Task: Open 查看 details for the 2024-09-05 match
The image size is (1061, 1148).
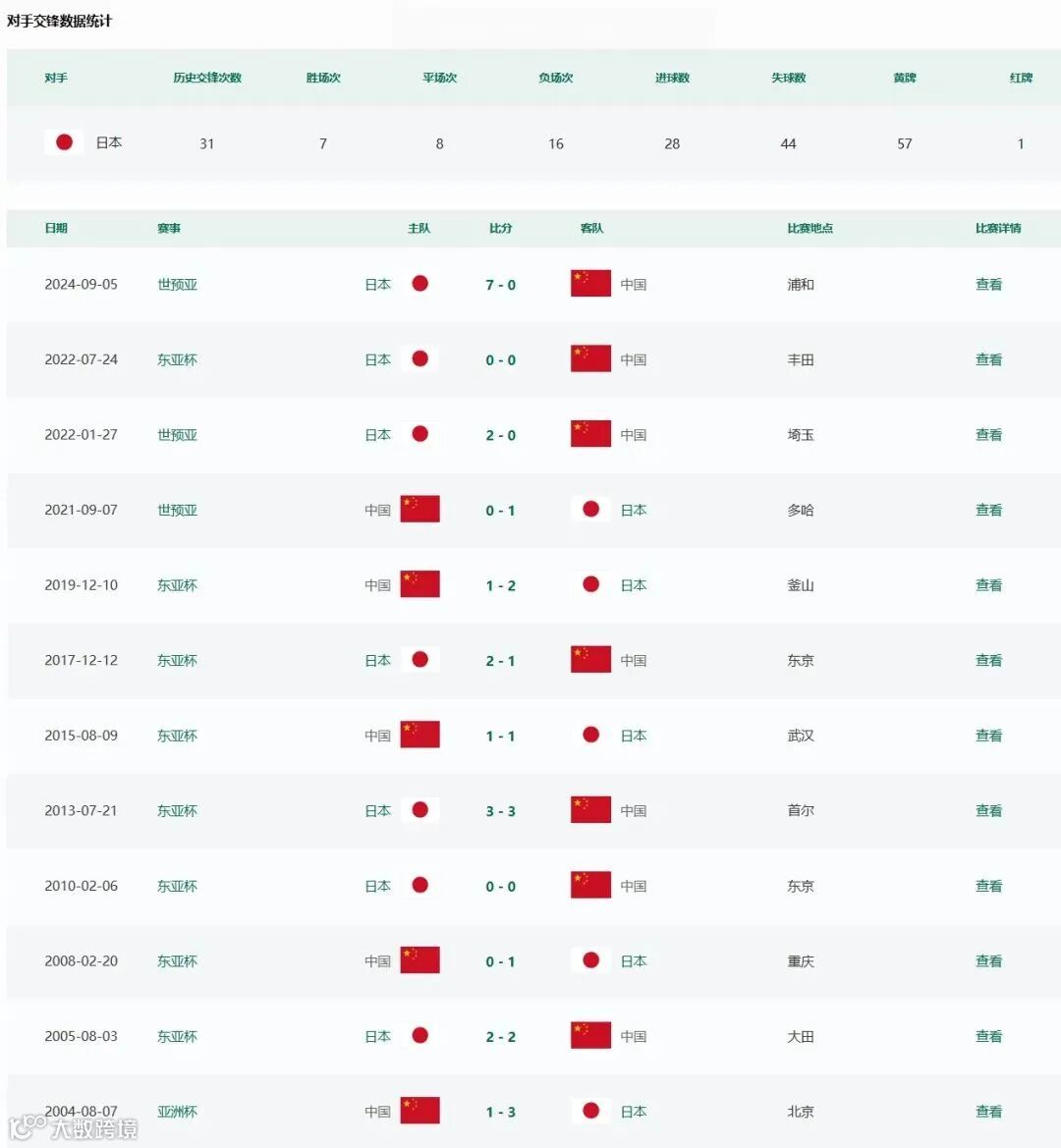Action: point(988,284)
